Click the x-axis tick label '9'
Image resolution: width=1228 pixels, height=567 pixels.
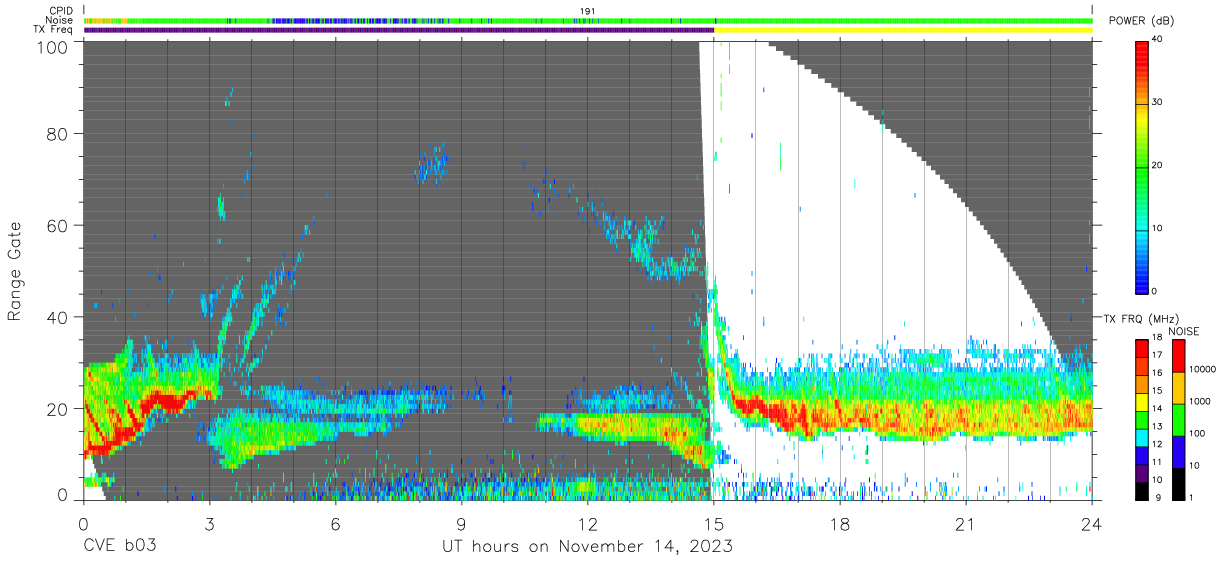(x=462, y=523)
